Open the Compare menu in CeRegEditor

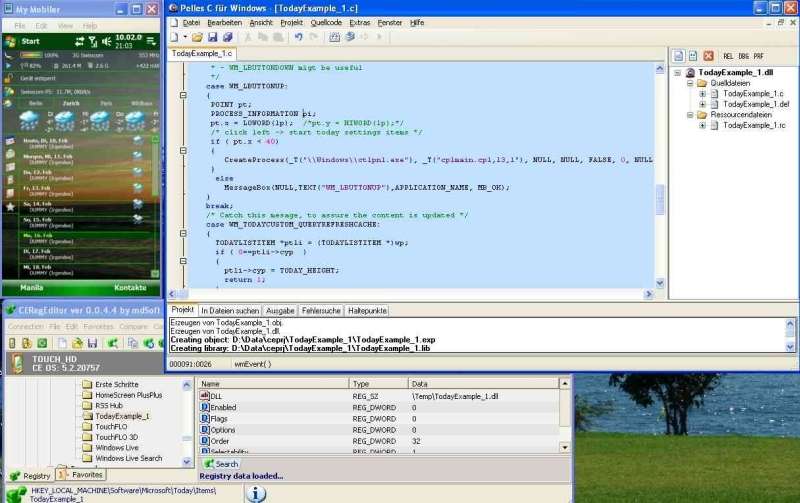[x=133, y=326]
